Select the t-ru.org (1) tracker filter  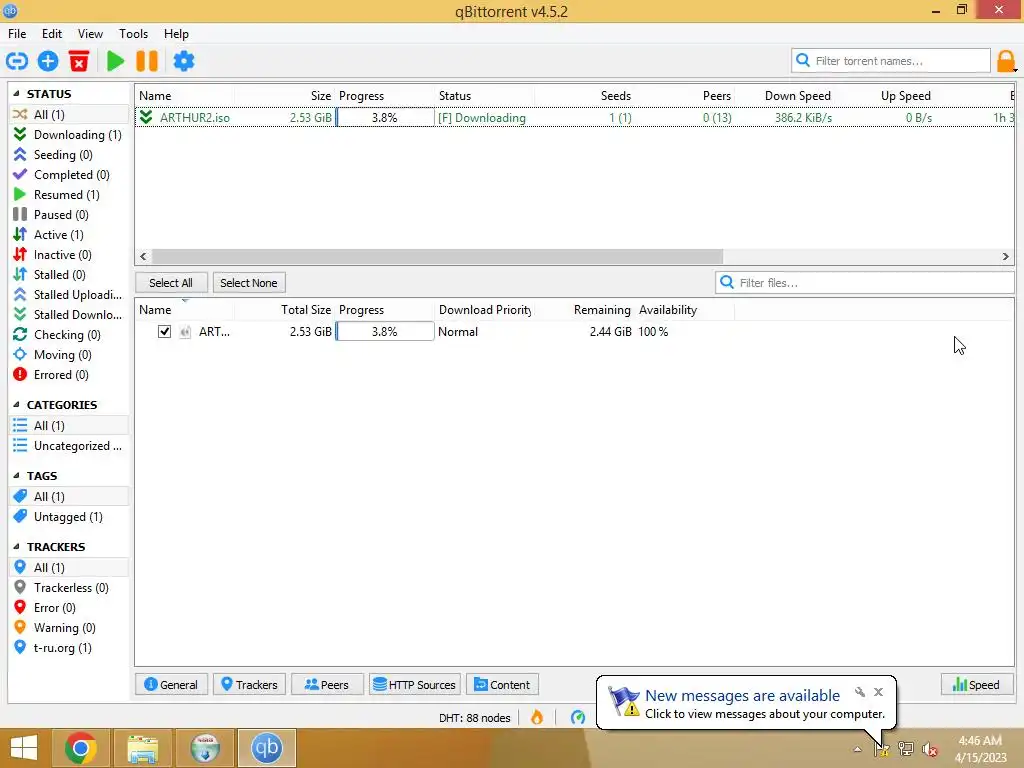pos(68,648)
